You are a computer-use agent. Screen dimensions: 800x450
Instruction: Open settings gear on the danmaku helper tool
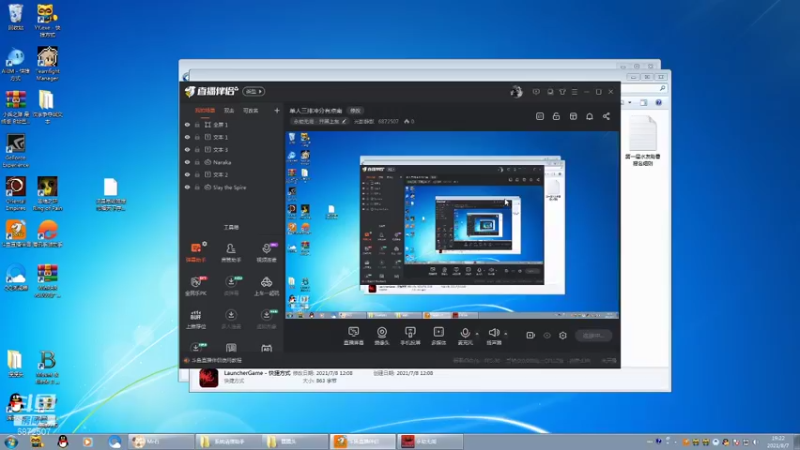tap(205, 244)
